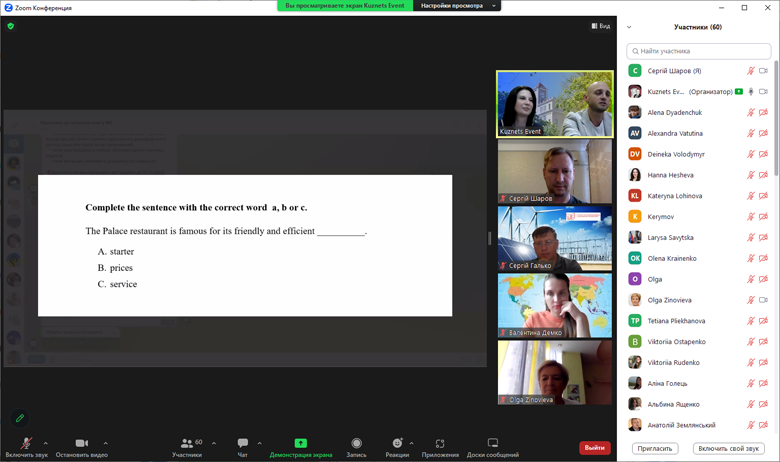Viewport: 780px width, 462px height.
Task: Click answer option A. starter on the slide
Action: (116, 252)
